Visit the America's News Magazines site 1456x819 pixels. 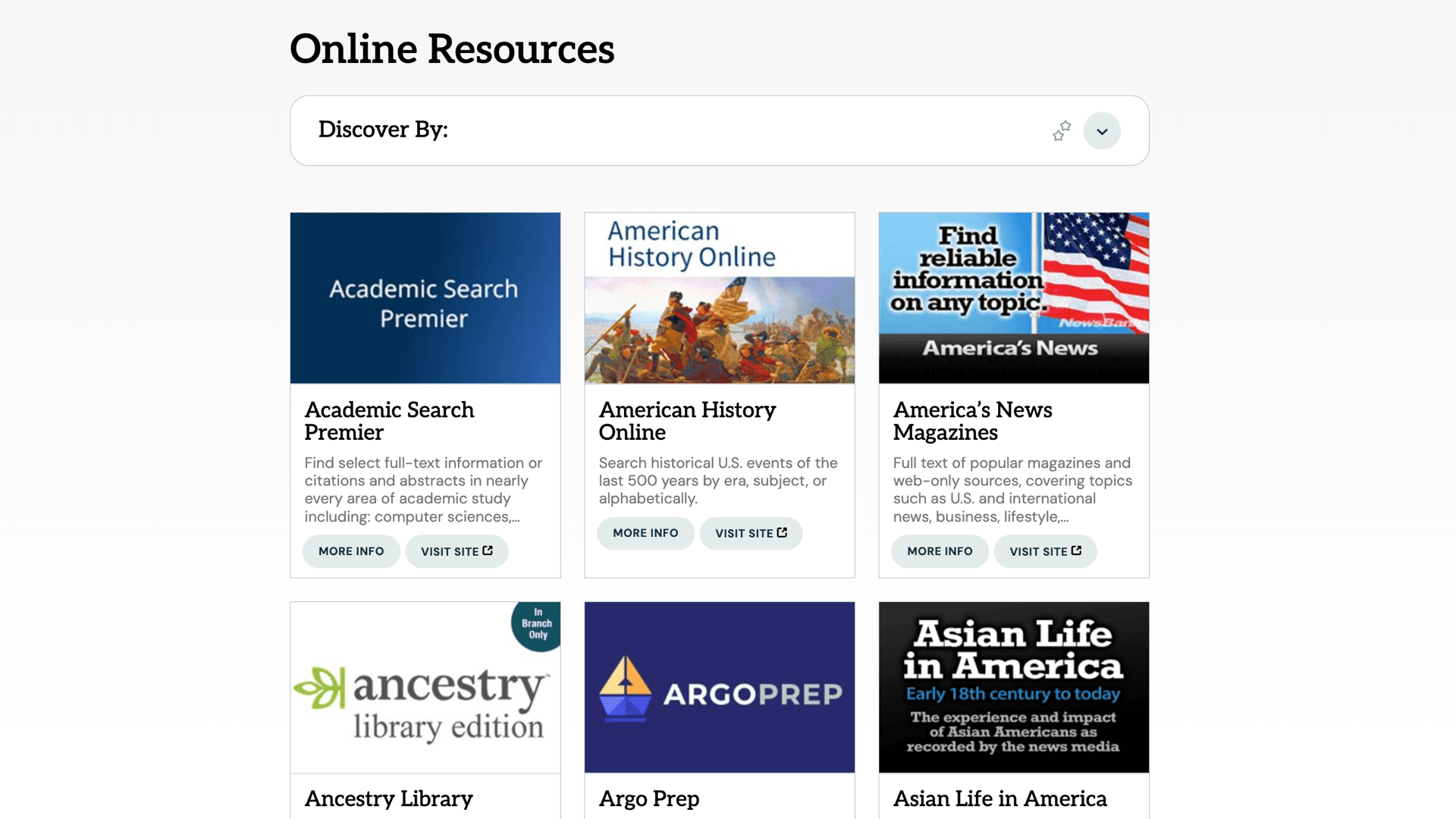[x=1045, y=551]
